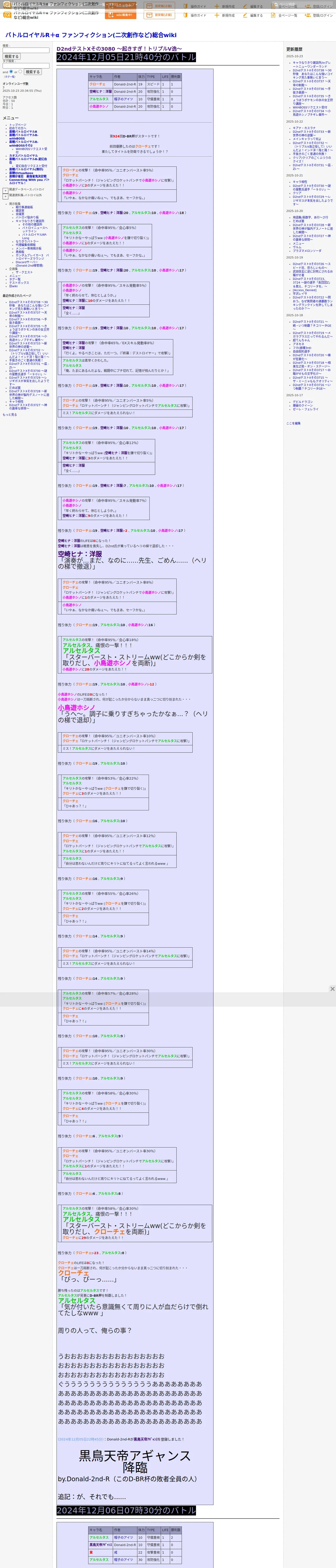Screen dimensions: 336x1568
Task: Go to トップページ in the menu
Action: (x=18, y=125)
